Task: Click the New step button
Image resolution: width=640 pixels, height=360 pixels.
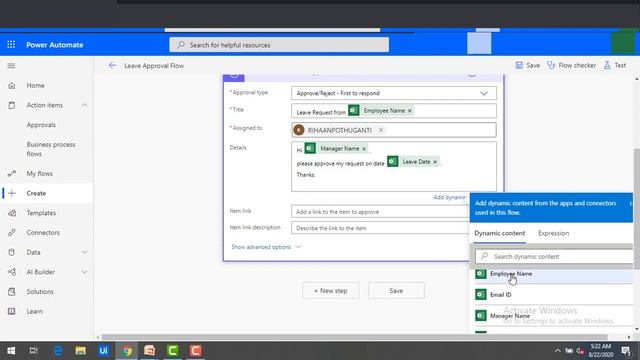Action: point(331,291)
